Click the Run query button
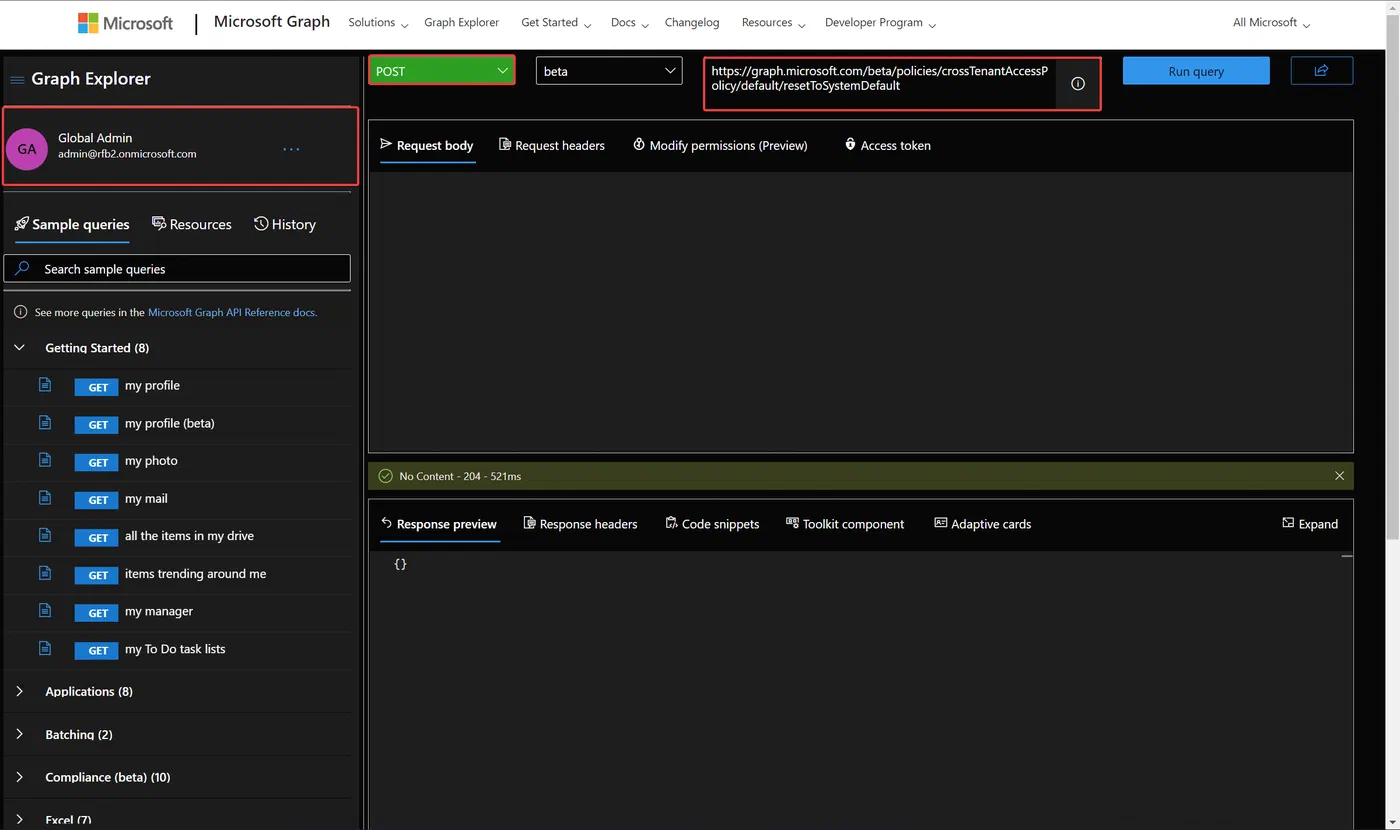The height and width of the screenshot is (830, 1400). click(x=1196, y=71)
